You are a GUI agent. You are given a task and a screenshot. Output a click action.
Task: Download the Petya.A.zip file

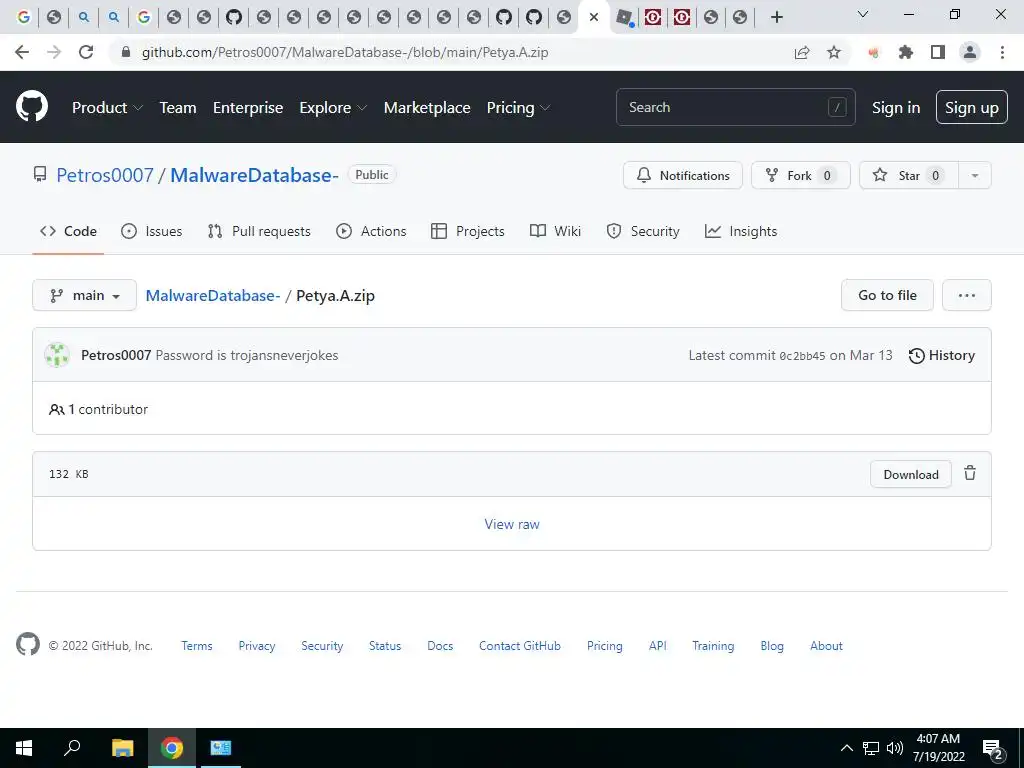[910, 474]
